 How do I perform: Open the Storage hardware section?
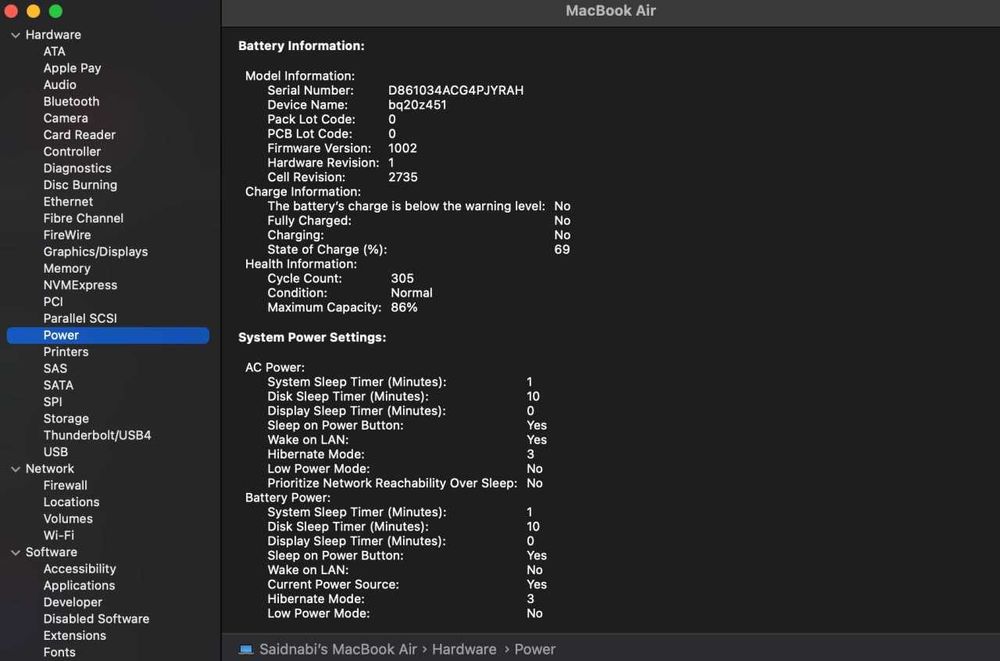click(66, 419)
